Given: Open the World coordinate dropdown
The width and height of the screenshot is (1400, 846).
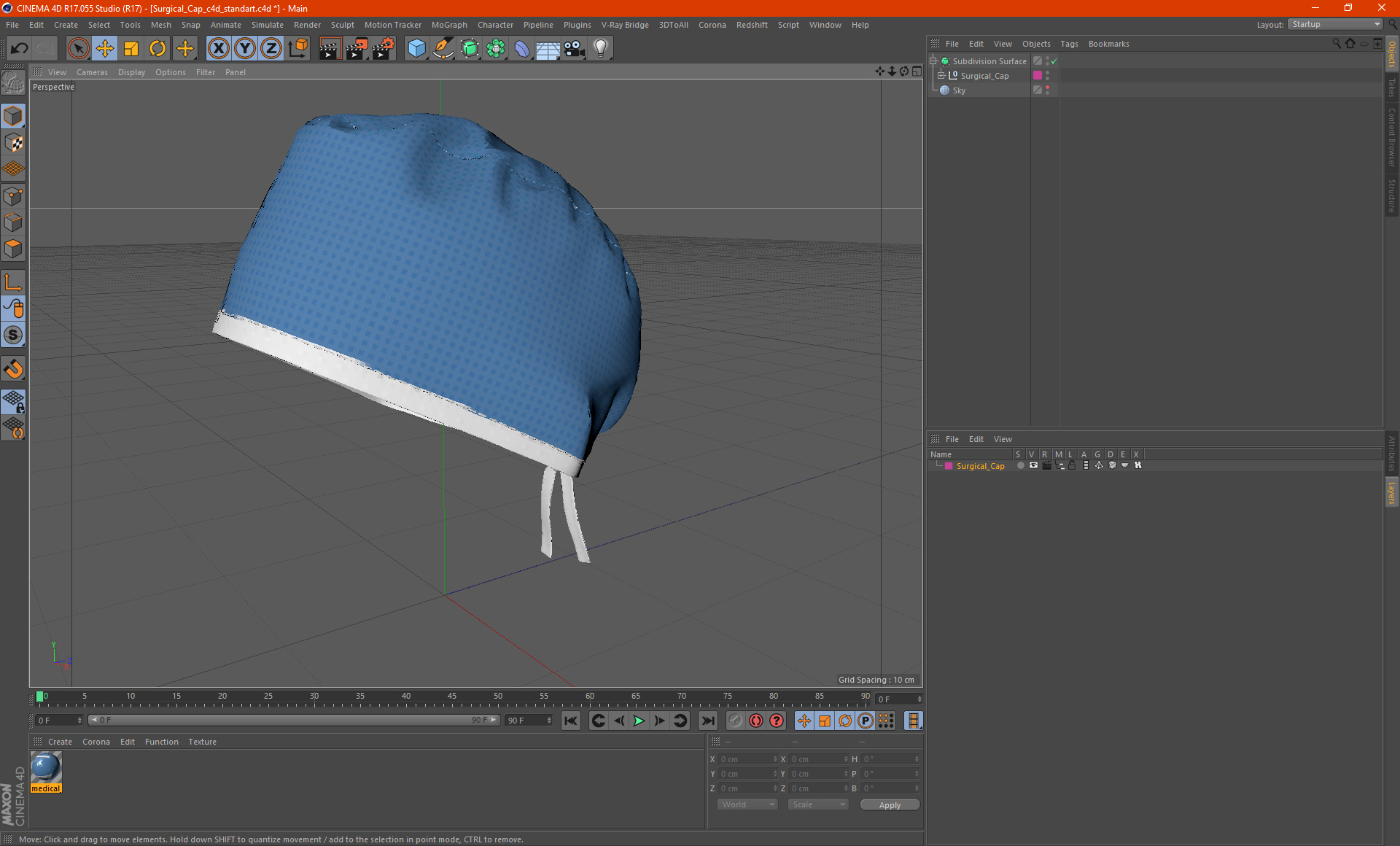Looking at the screenshot, I should pos(747,804).
